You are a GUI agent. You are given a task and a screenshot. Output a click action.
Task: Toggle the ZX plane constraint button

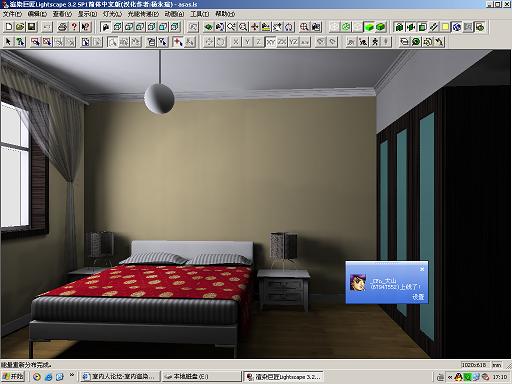click(282, 42)
